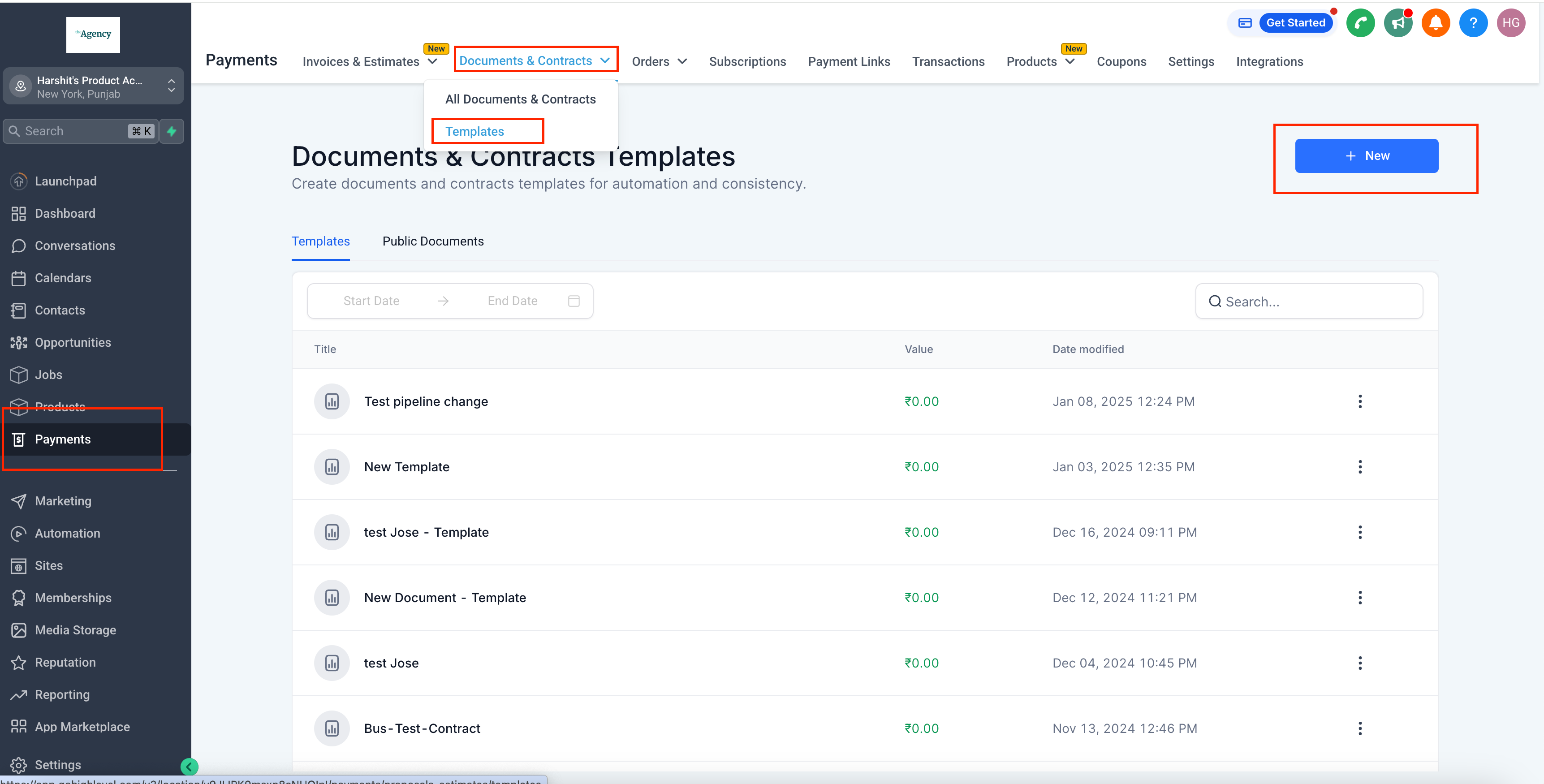Viewport: 1544px width, 784px height.
Task: Click the blue help question mark icon
Action: coord(1473,23)
